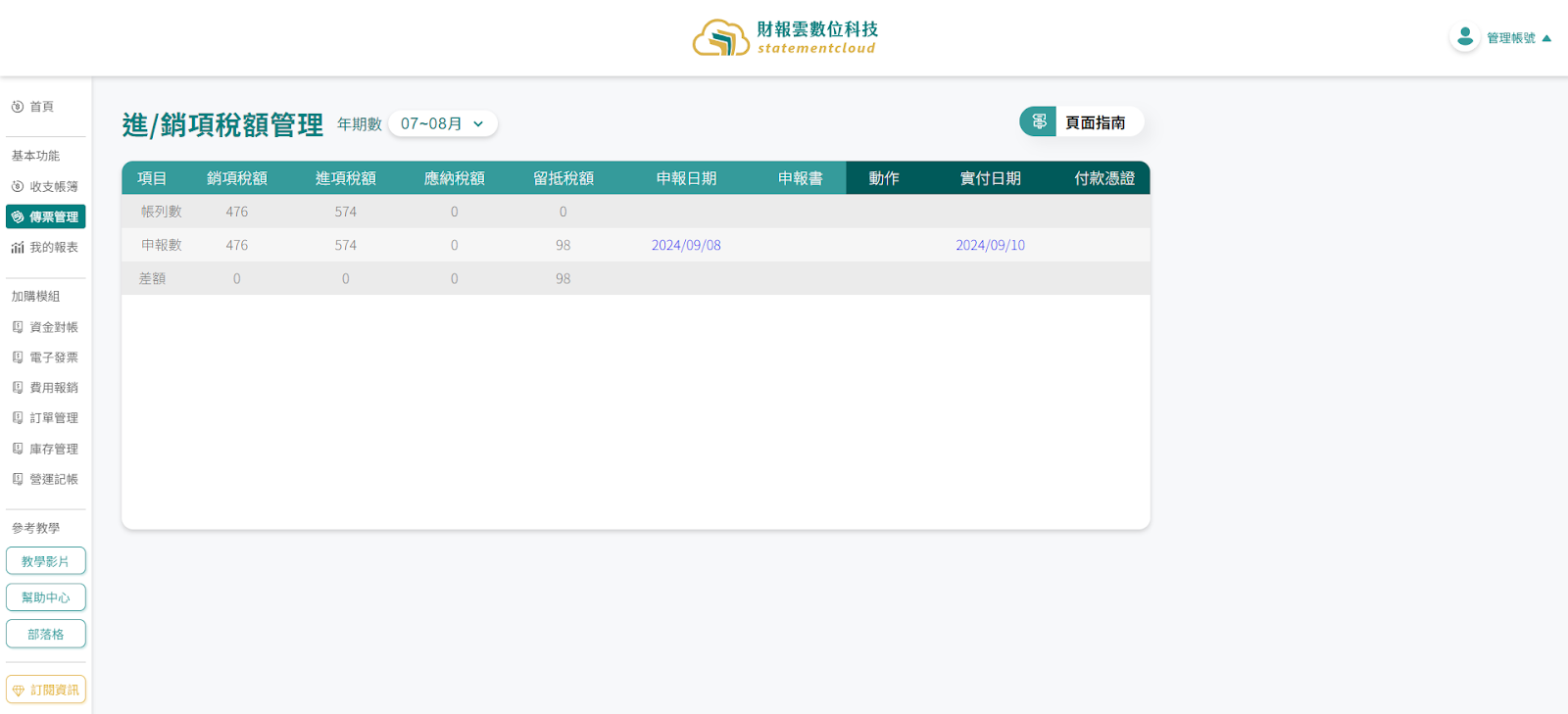Click 98 in the 申報數 row
Screen dimensions: 1568x714
click(563, 245)
